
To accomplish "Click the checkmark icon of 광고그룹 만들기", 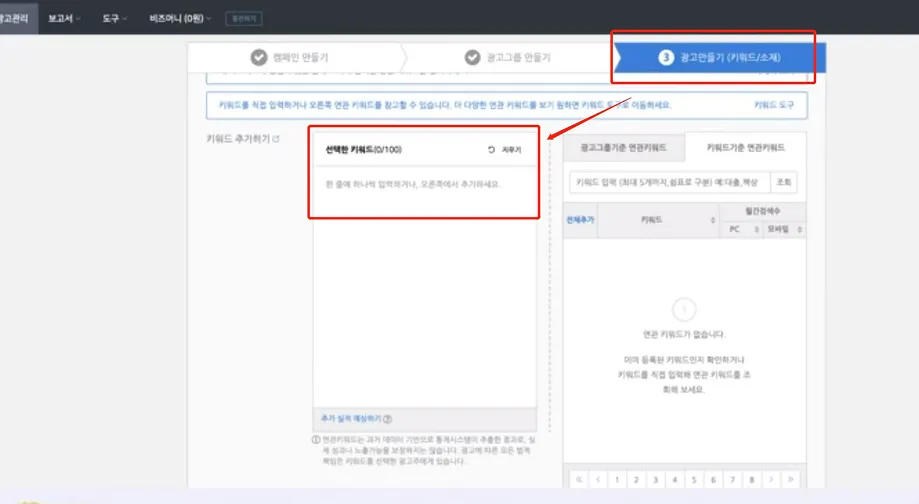I will click(472, 57).
